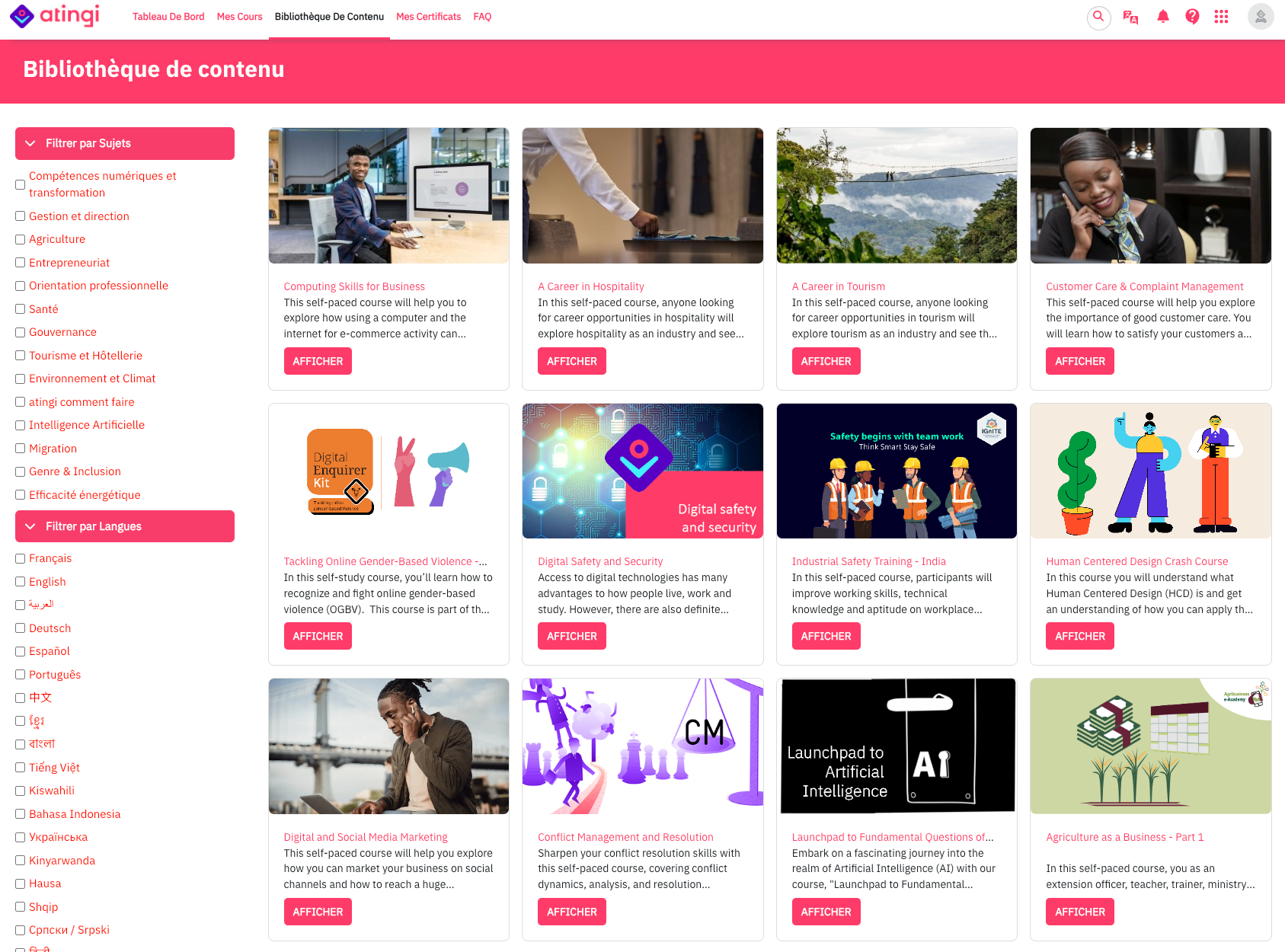The width and height of the screenshot is (1285, 952).
Task: Check the Agriculture topic filter
Action: click(21, 239)
